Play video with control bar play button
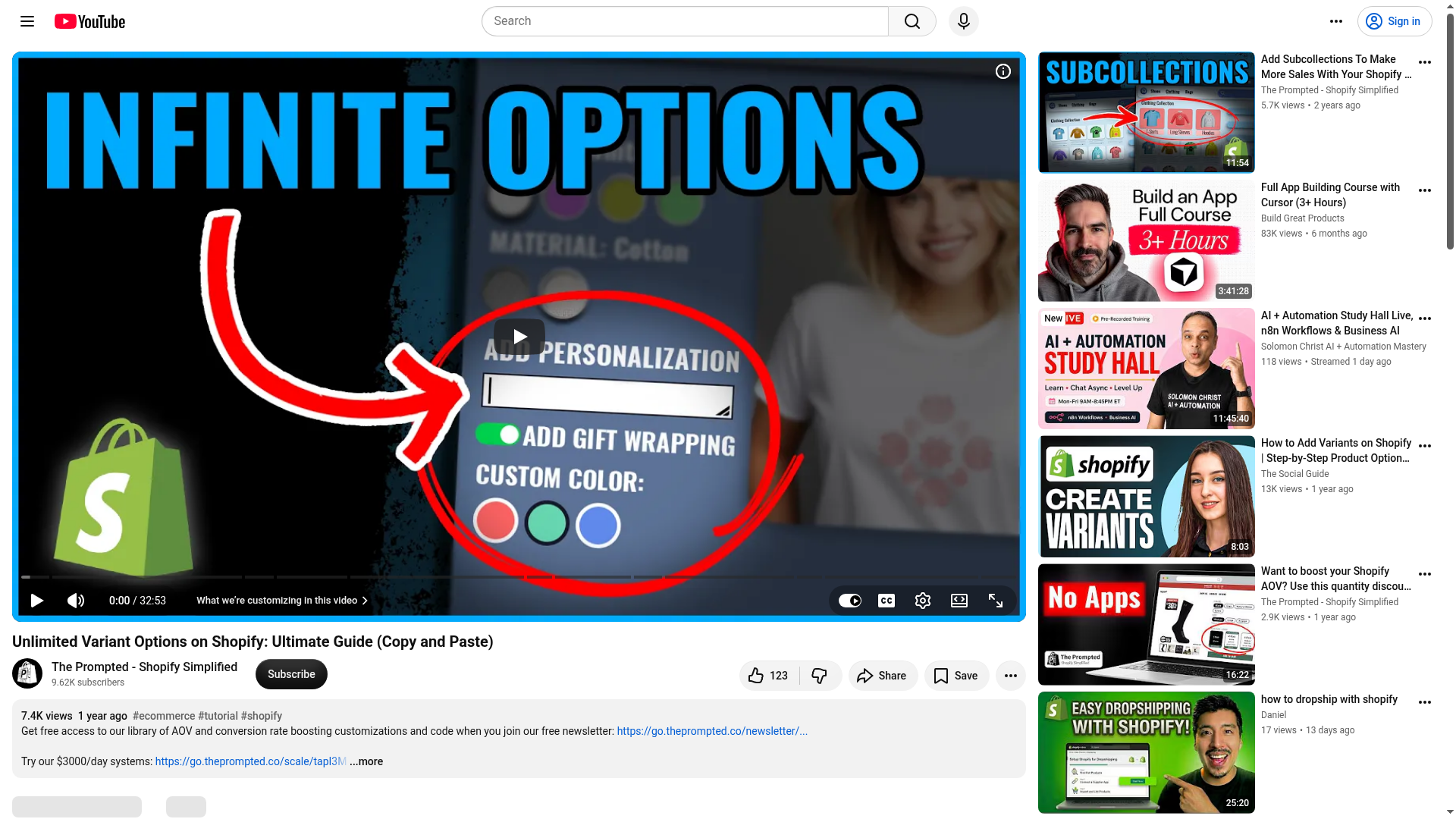The height and width of the screenshot is (819, 1456). coord(36,601)
